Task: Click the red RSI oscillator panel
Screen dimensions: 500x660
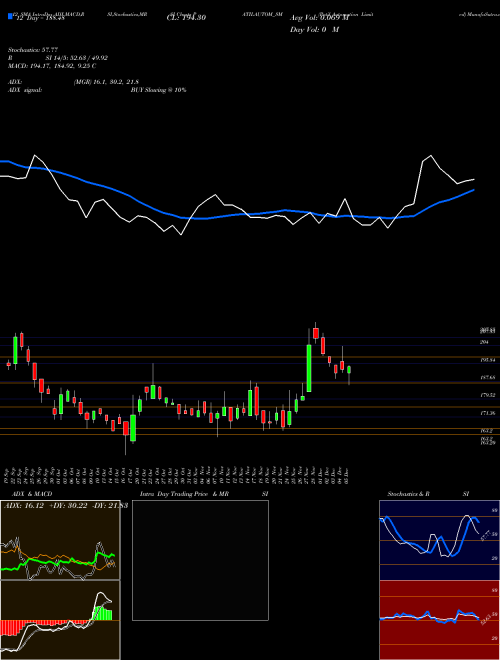Action: (439, 620)
